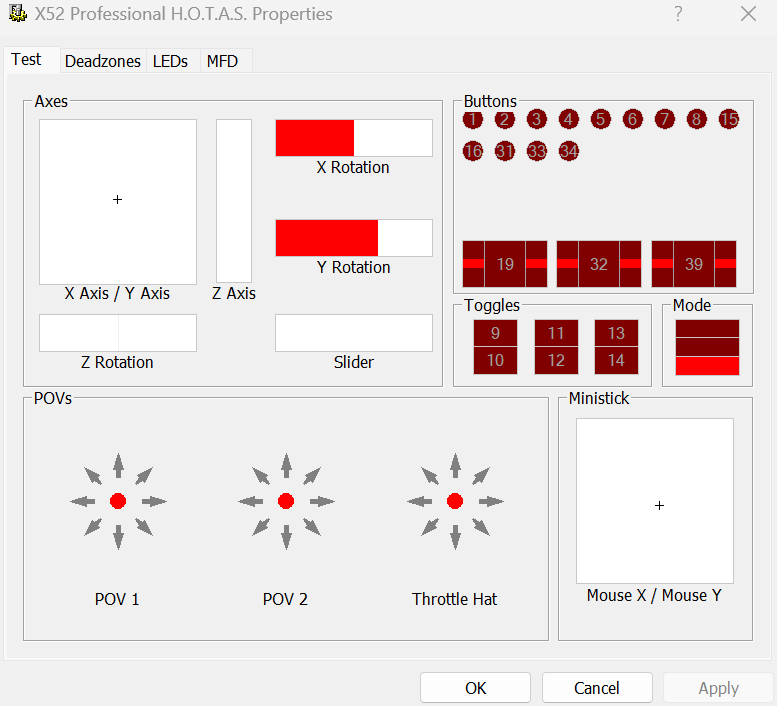This screenshot has width=777, height=706.
Task: Click toggle indicator 11
Action: pos(556,333)
